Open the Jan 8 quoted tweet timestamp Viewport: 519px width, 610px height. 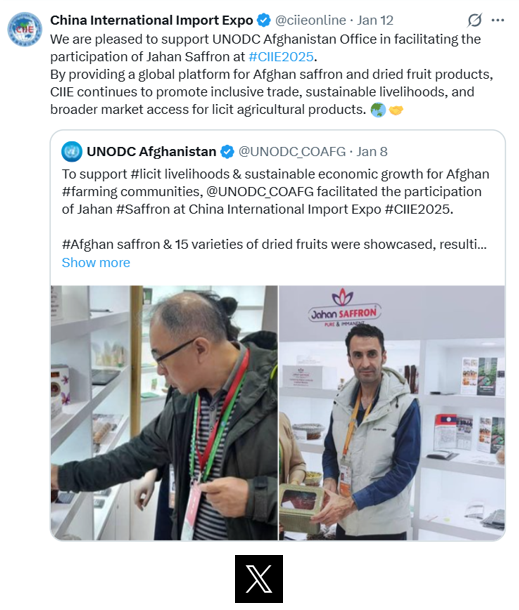pyautogui.click(x=372, y=152)
